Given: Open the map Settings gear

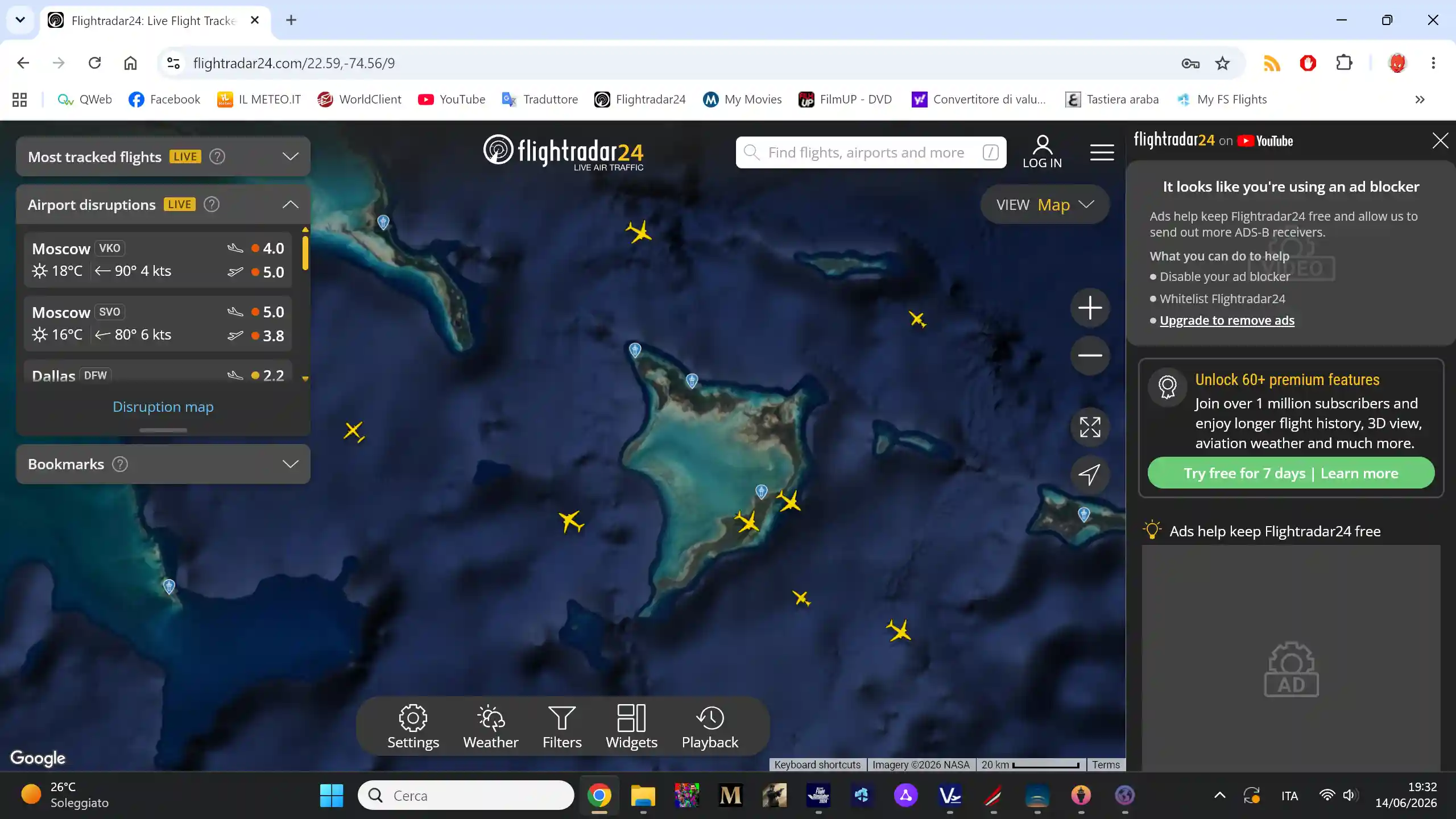Looking at the screenshot, I should pos(413,727).
